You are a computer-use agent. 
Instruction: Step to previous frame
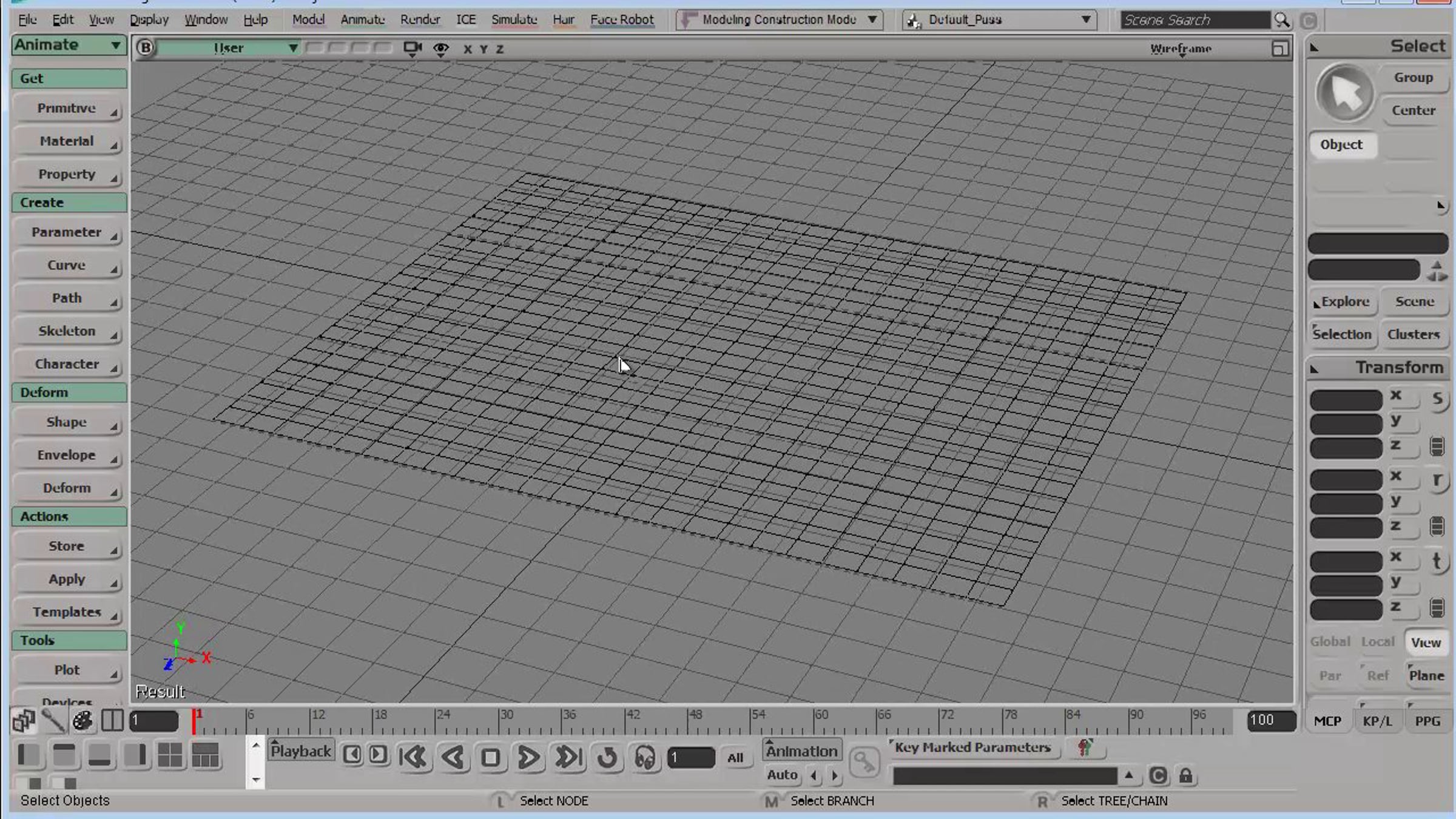point(352,754)
